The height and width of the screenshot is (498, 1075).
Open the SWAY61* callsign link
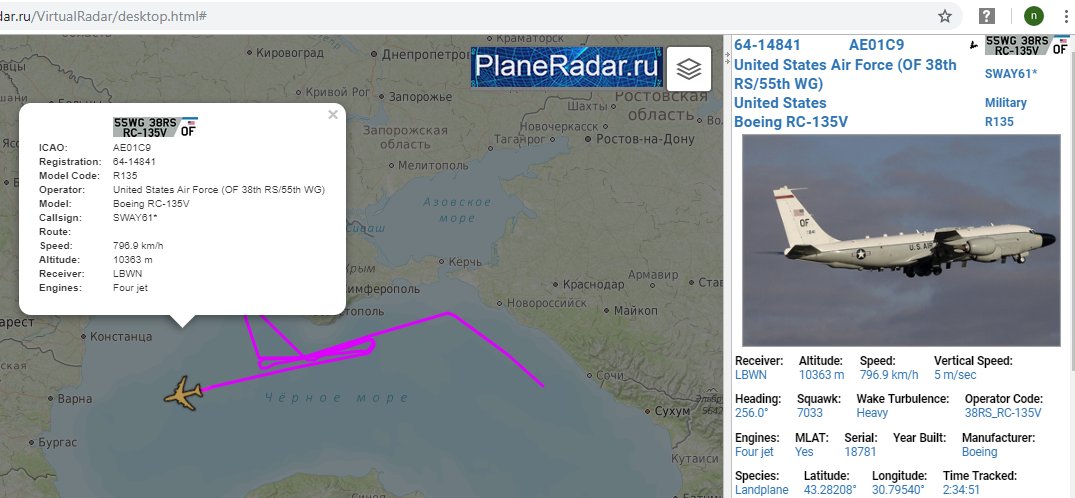pyautogui.click(x=1011, y=74)
